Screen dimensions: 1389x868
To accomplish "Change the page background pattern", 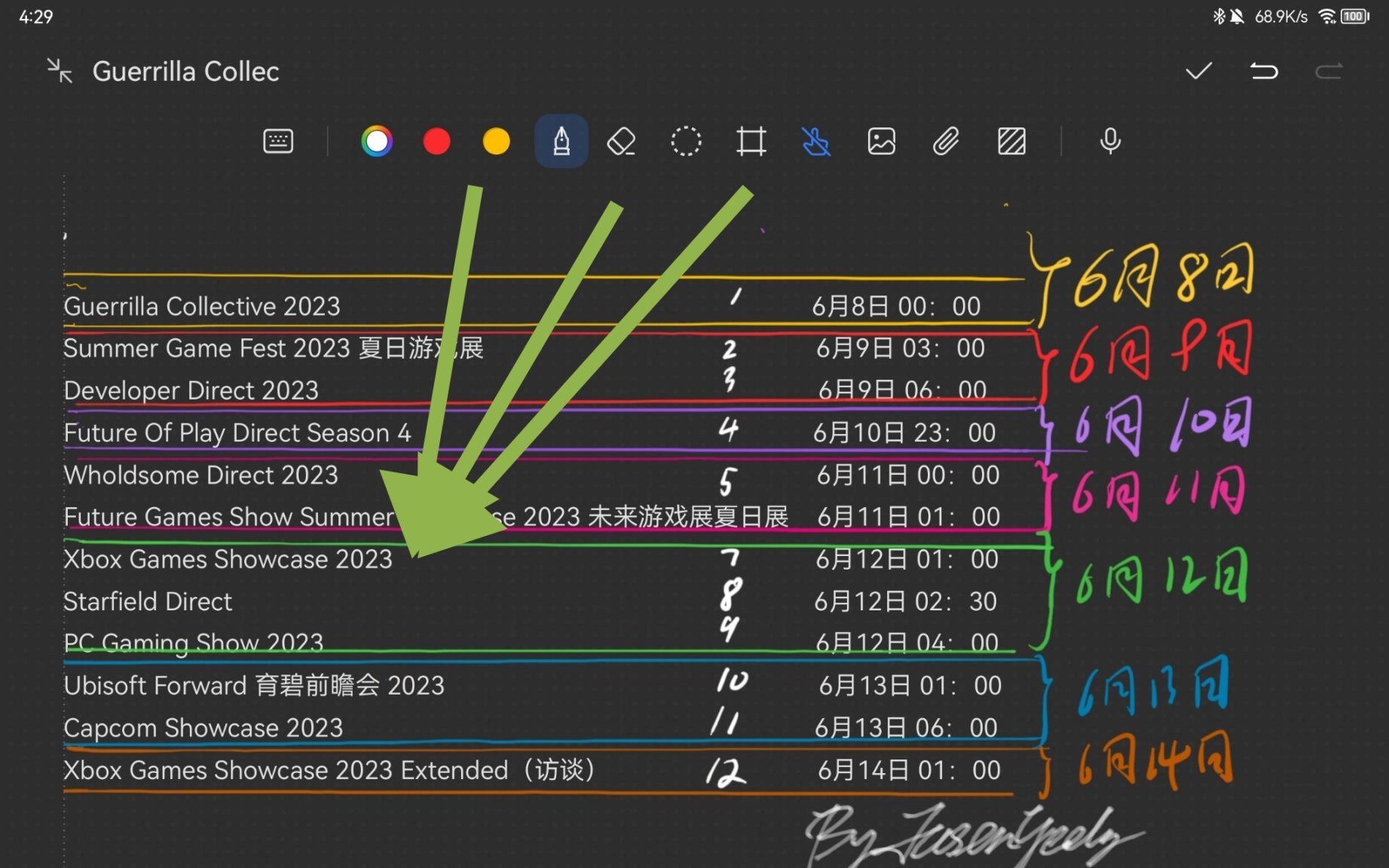I will [1011, 141].
